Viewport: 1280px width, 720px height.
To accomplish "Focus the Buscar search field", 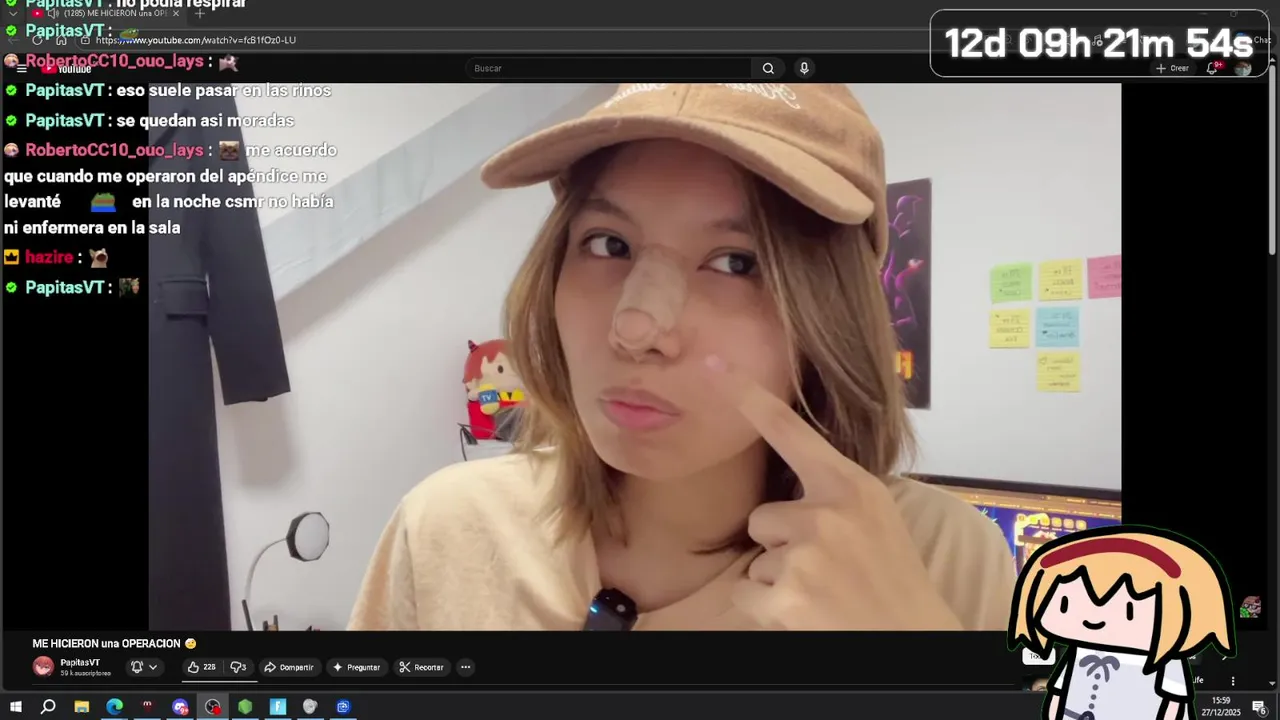I will [609, 68].
